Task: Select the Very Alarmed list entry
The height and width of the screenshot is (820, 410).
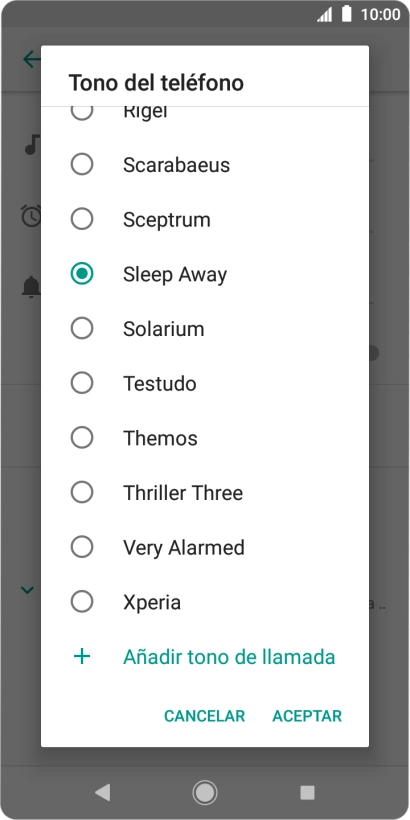Action: (204, 548)
